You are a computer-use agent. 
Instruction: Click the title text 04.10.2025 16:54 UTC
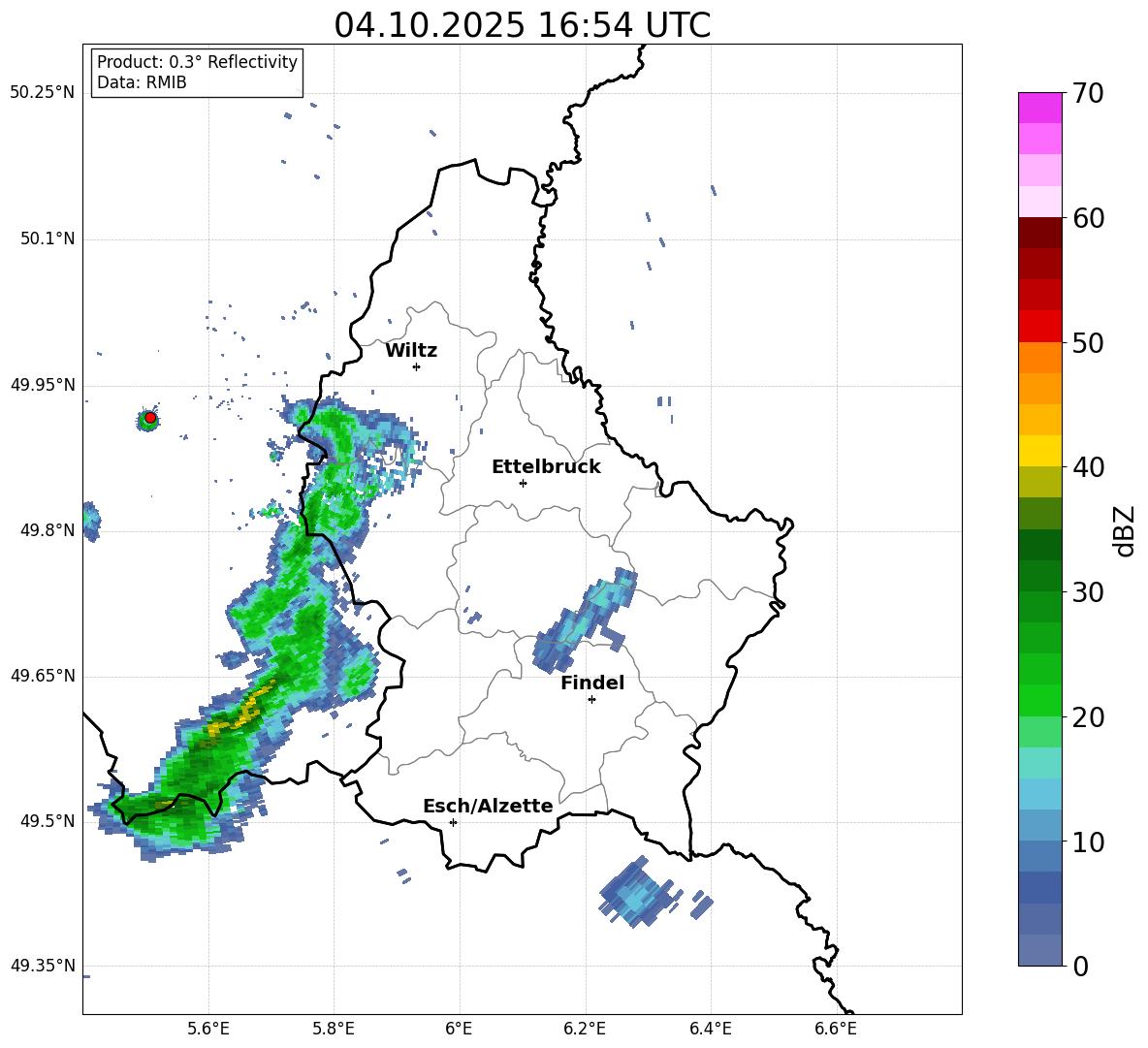point(522,25)
